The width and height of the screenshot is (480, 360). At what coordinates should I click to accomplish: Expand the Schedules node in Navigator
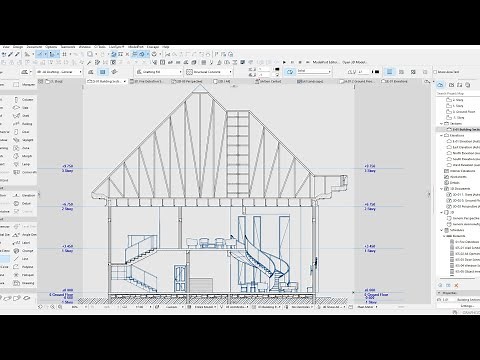coord(441,230)
